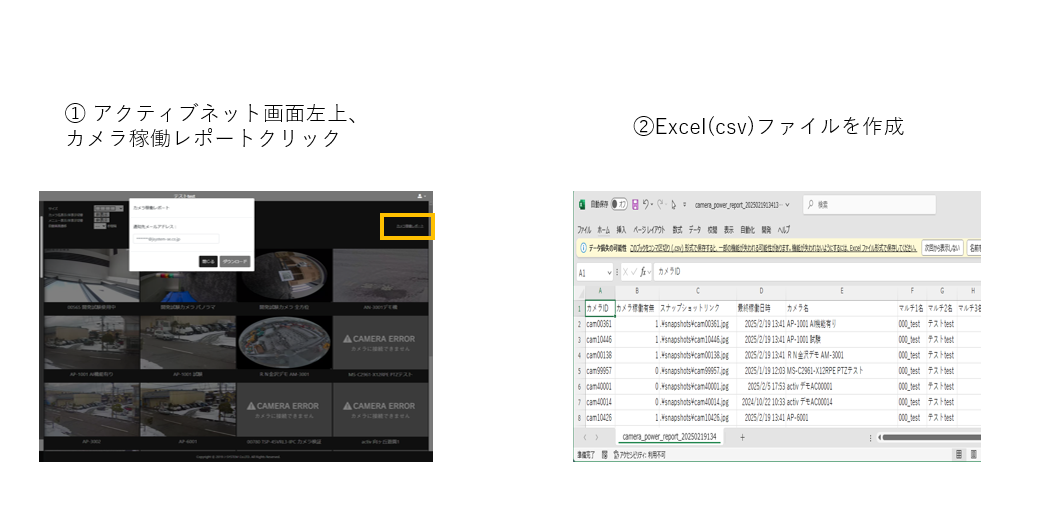1053x524 pixels.
Task: Click the confirm checkmark in formula bar
Action: click(x=634, y=272)
